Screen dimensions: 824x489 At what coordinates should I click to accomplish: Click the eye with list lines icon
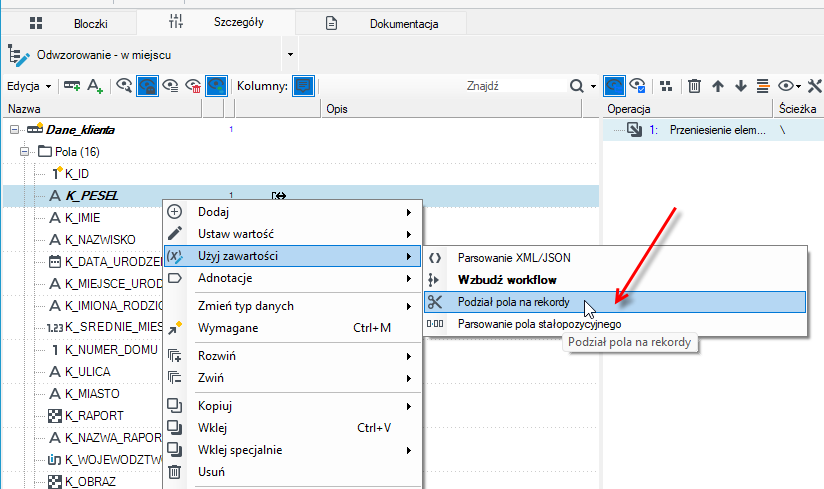(170, 86)
